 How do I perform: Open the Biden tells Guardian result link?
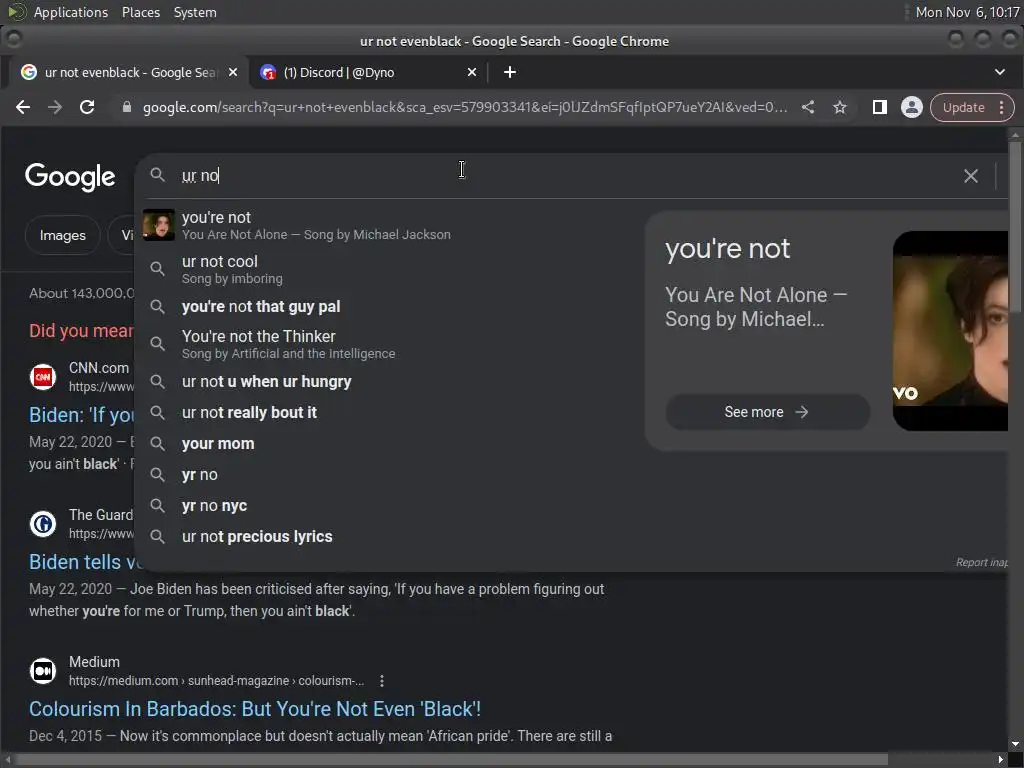82,562
